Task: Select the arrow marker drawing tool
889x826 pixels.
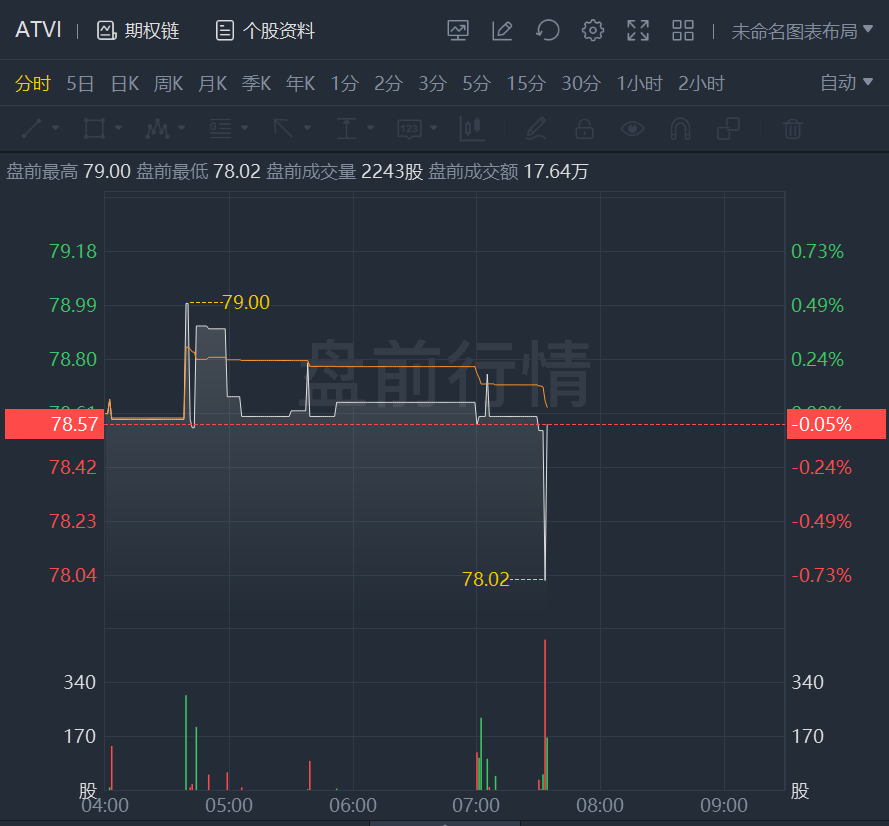Action: coord(283,129)
